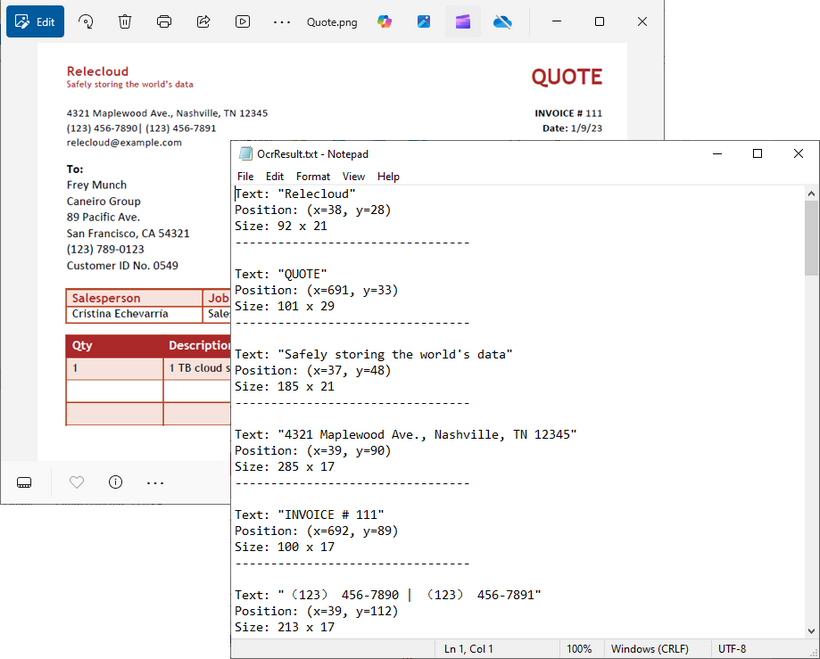Delete the photo using the trash icon
Screen dimensions: 820x659
(x=124, y=21)
